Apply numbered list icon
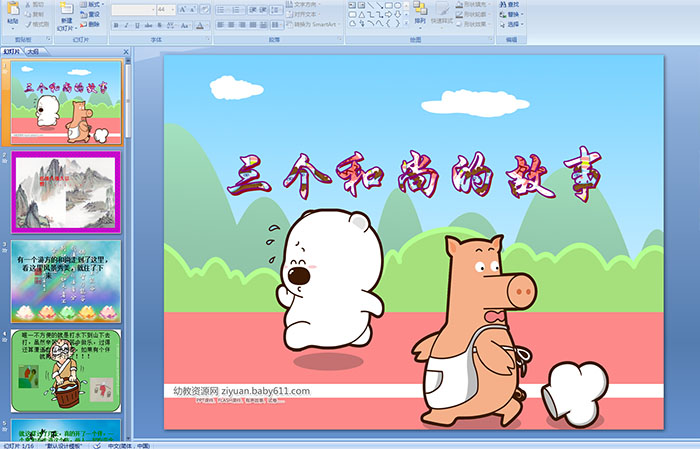Viewport: 700px width, 449px height. tap(238, 10)
